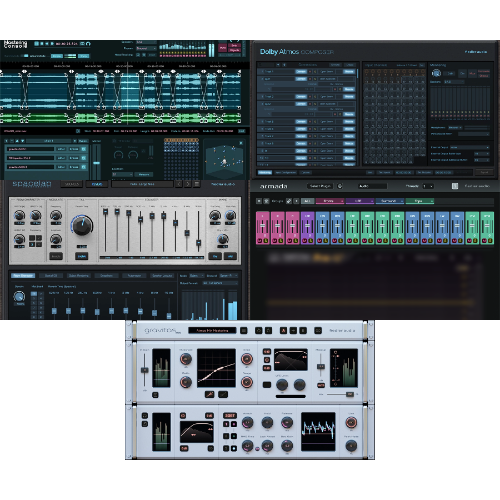Open green Armada group dropdown
This screenshot has width=500, height=500.
[419, 201]
